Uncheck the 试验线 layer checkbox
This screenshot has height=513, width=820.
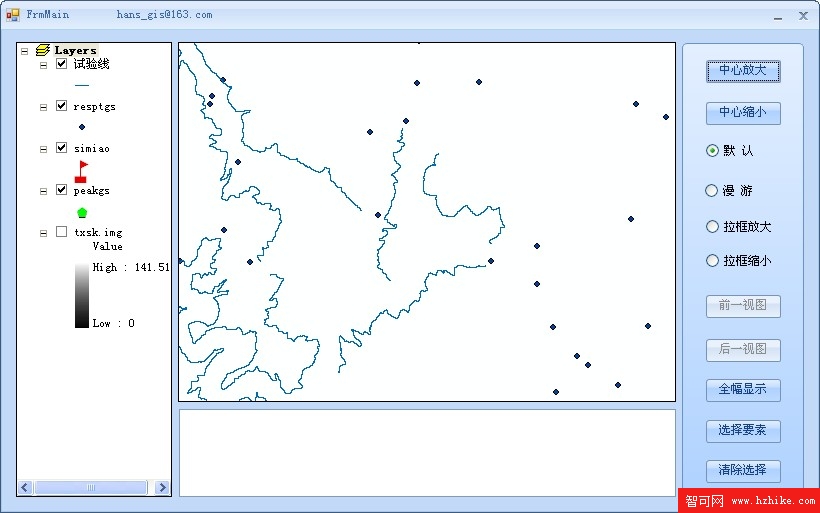coord(61,64)
